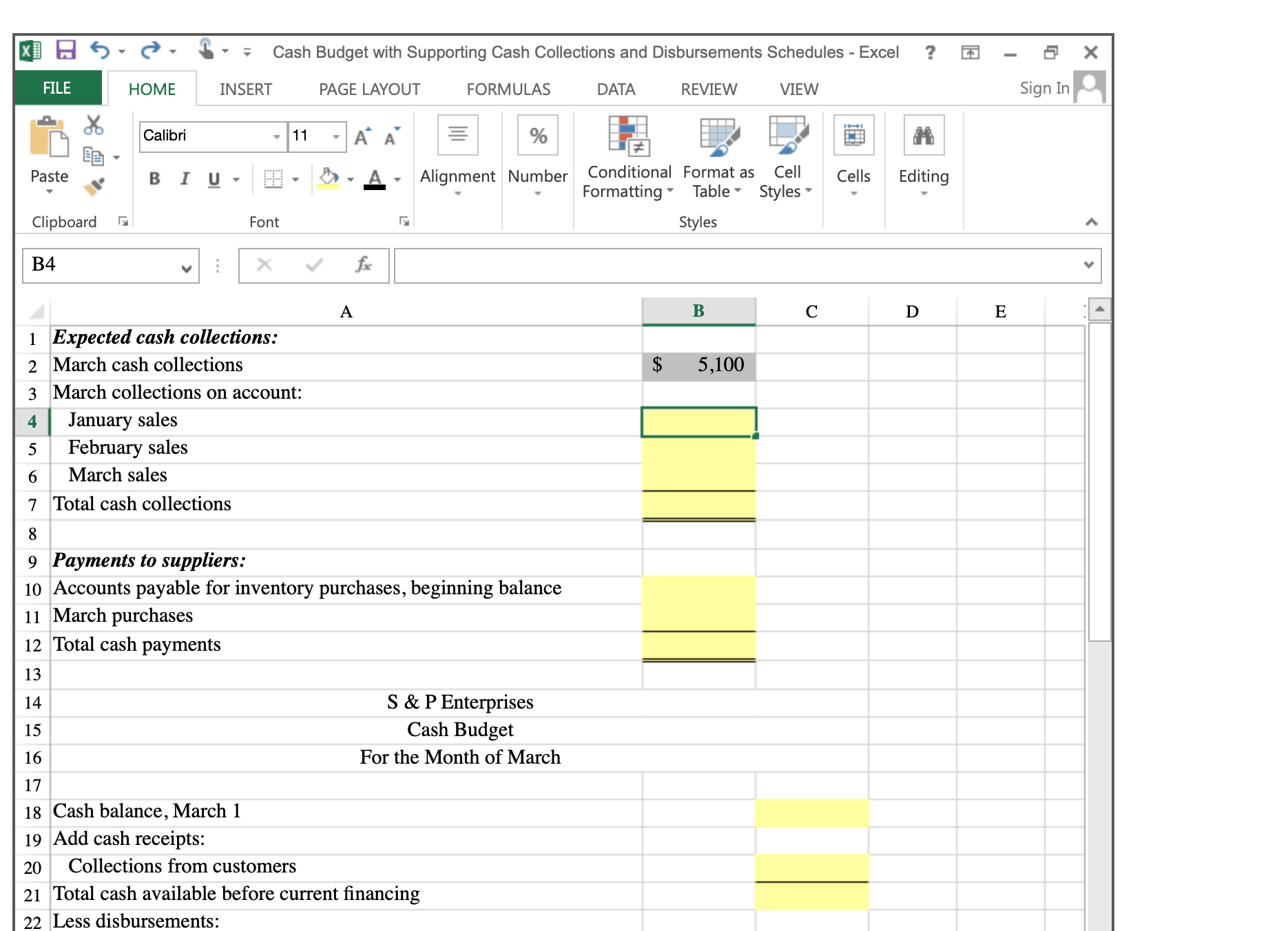Toggle underline formatting

(214, 179)
